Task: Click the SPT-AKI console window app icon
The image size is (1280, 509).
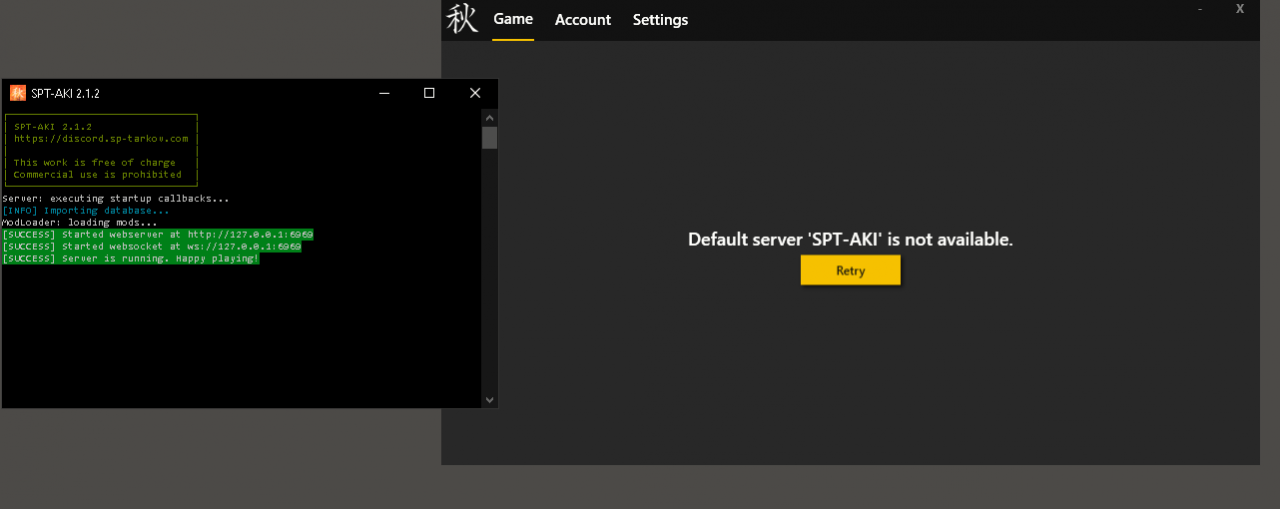Action: (x=18, y=93)
